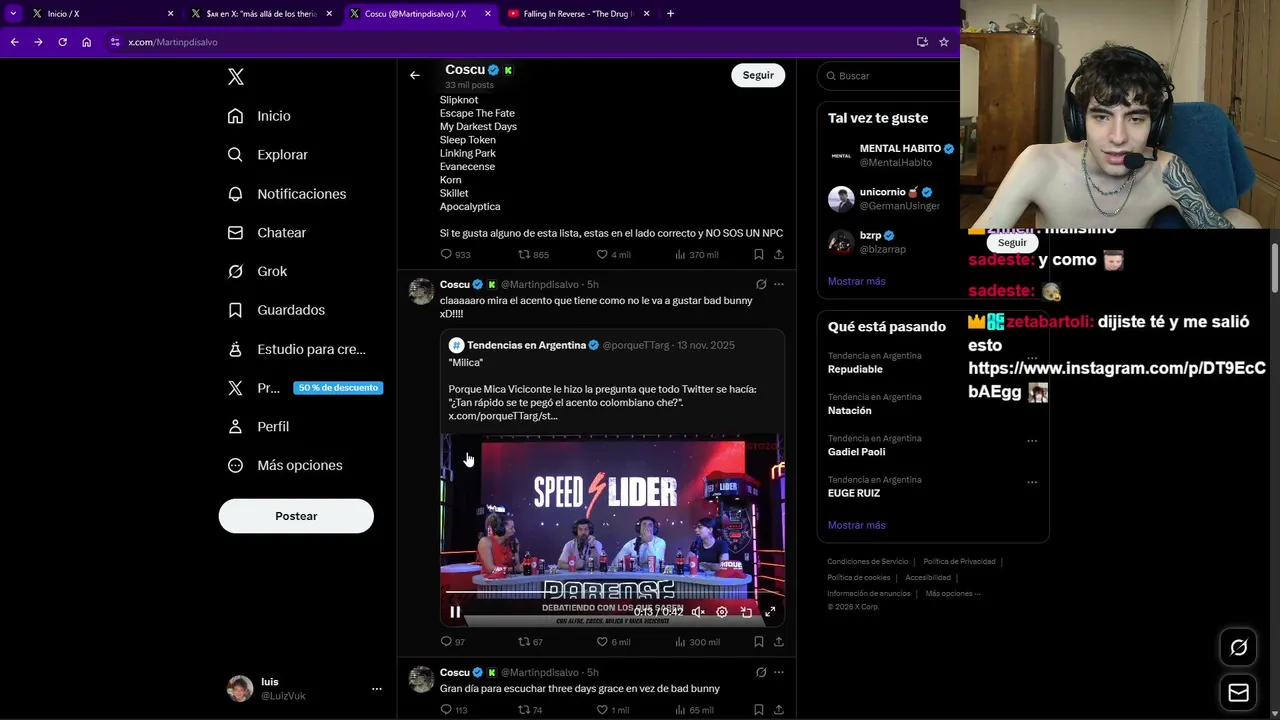
Task: Click Mostrar más under Tal vez te guste
Action: coord(856,281)
